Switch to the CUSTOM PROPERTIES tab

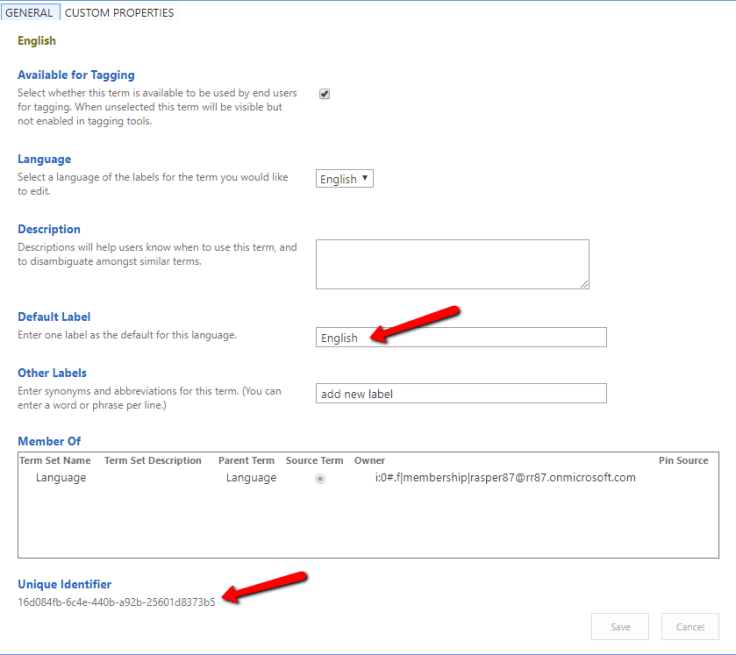[x=119, y=13]
